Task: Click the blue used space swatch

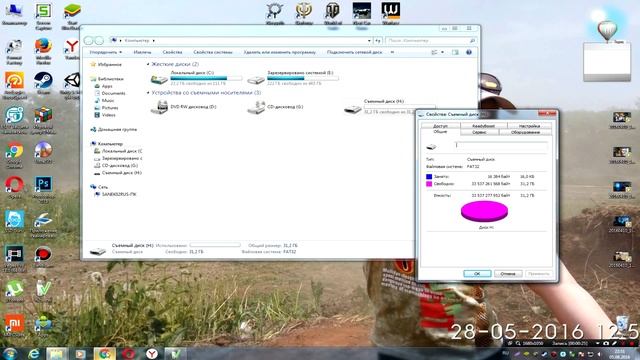Action: pyautogui.click(x=429, y=177)
